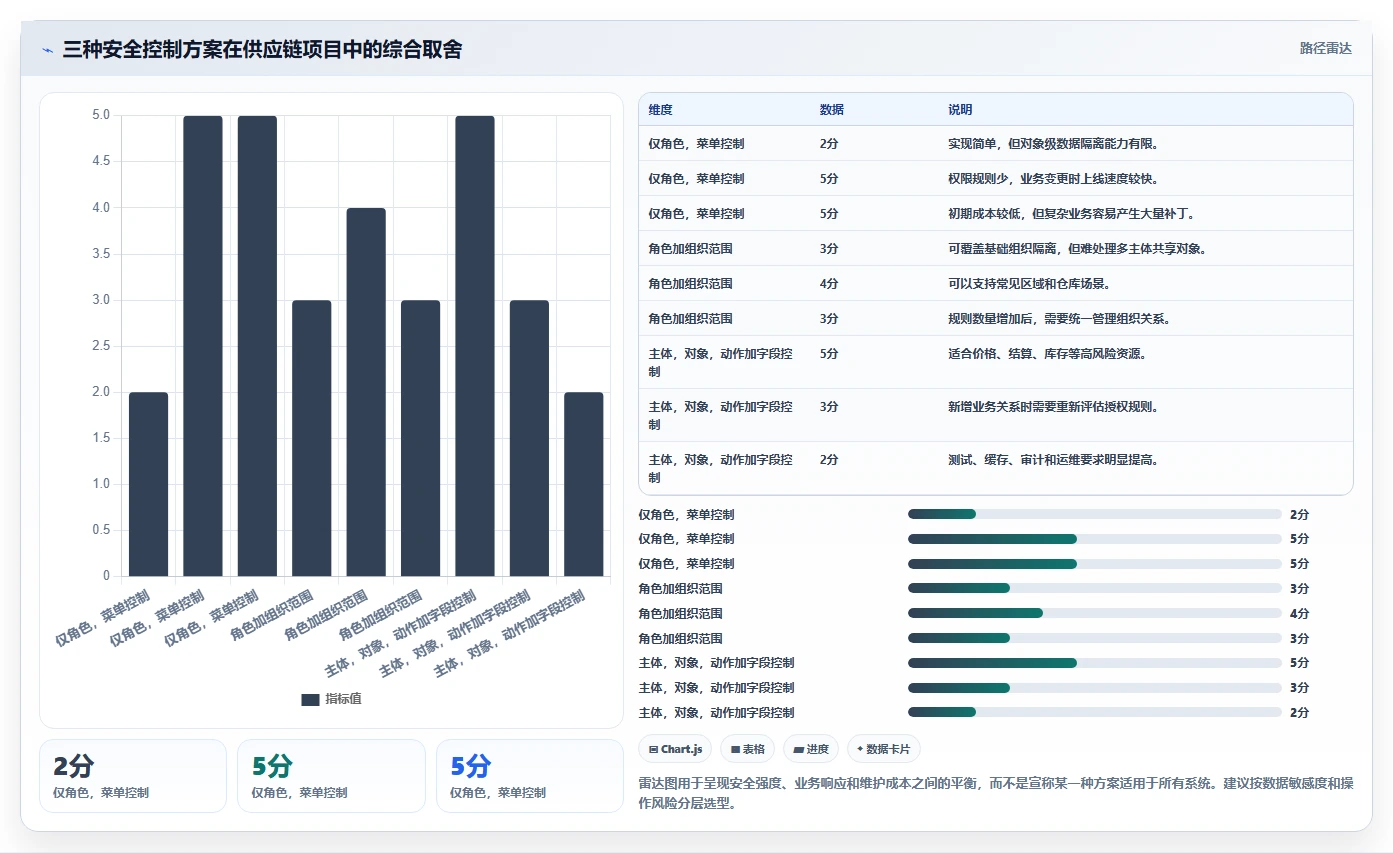Click the footer paragraph starting with 雷达图用于呈现安全强度
The height and width of the screenshot is (853, 1393).
click(x=995, y=794)
